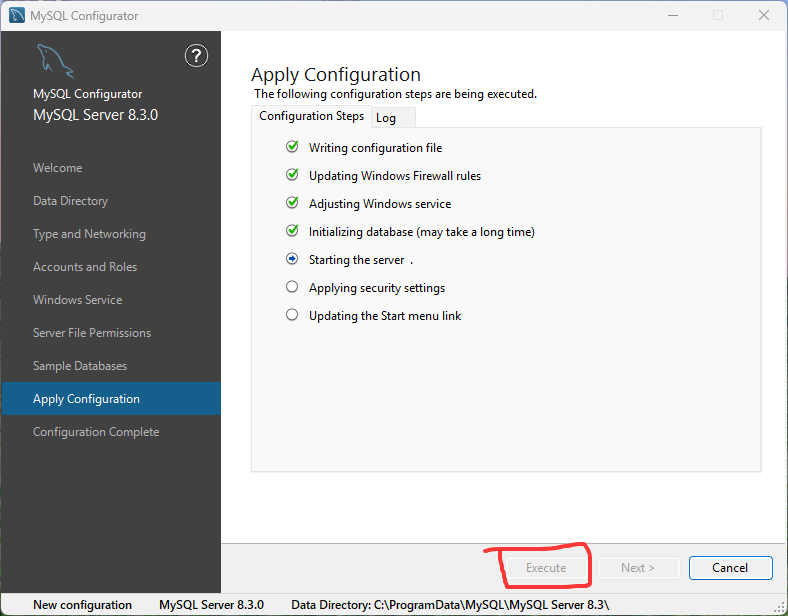
Task: Click the green check beside Updating Windows Firewall rules
Action: [x=292, y=175]
